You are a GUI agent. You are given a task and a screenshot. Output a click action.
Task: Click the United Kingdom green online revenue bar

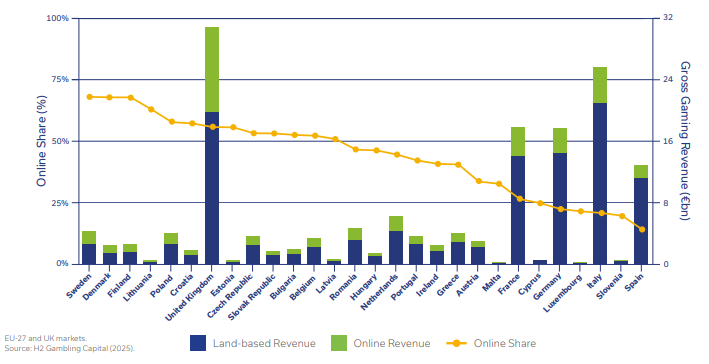212,70
